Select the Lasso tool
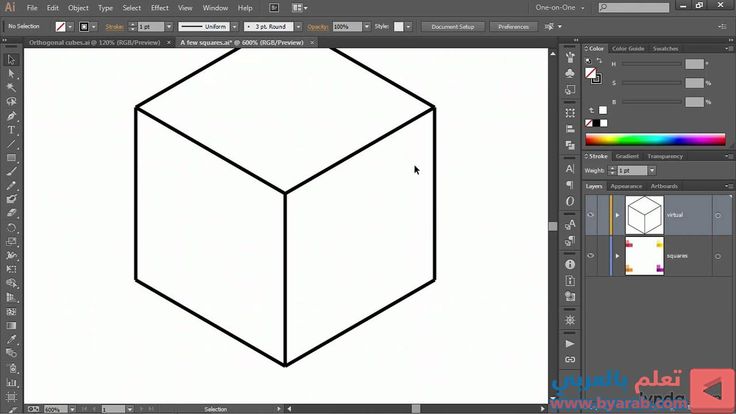Image resolution: width=736 pixels, height=414 pixels. coord(11,102)
